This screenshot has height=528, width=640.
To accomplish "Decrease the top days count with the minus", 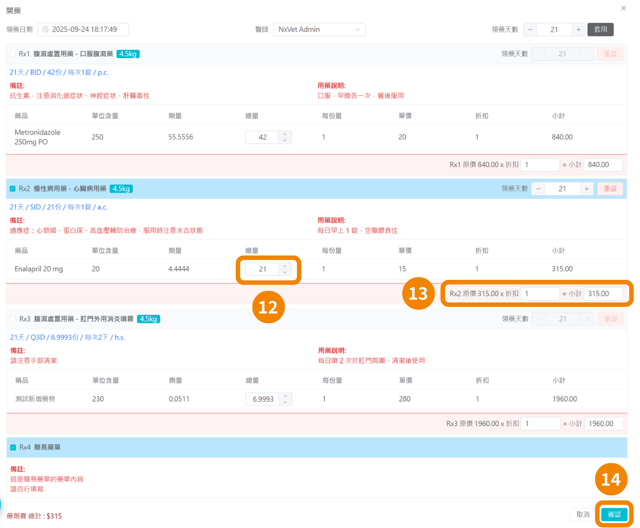I will coord(530,29).
